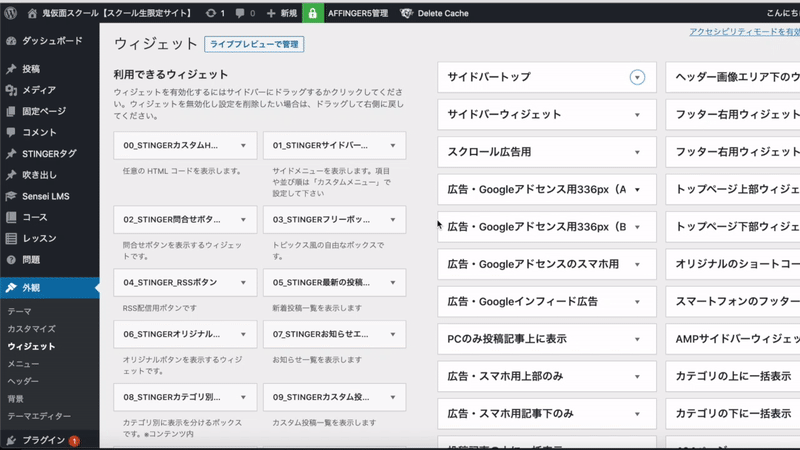Expand the スクロール広告用 area
Image resolution: width=800 pixels, height=450 pixels.
coord(637,153)
